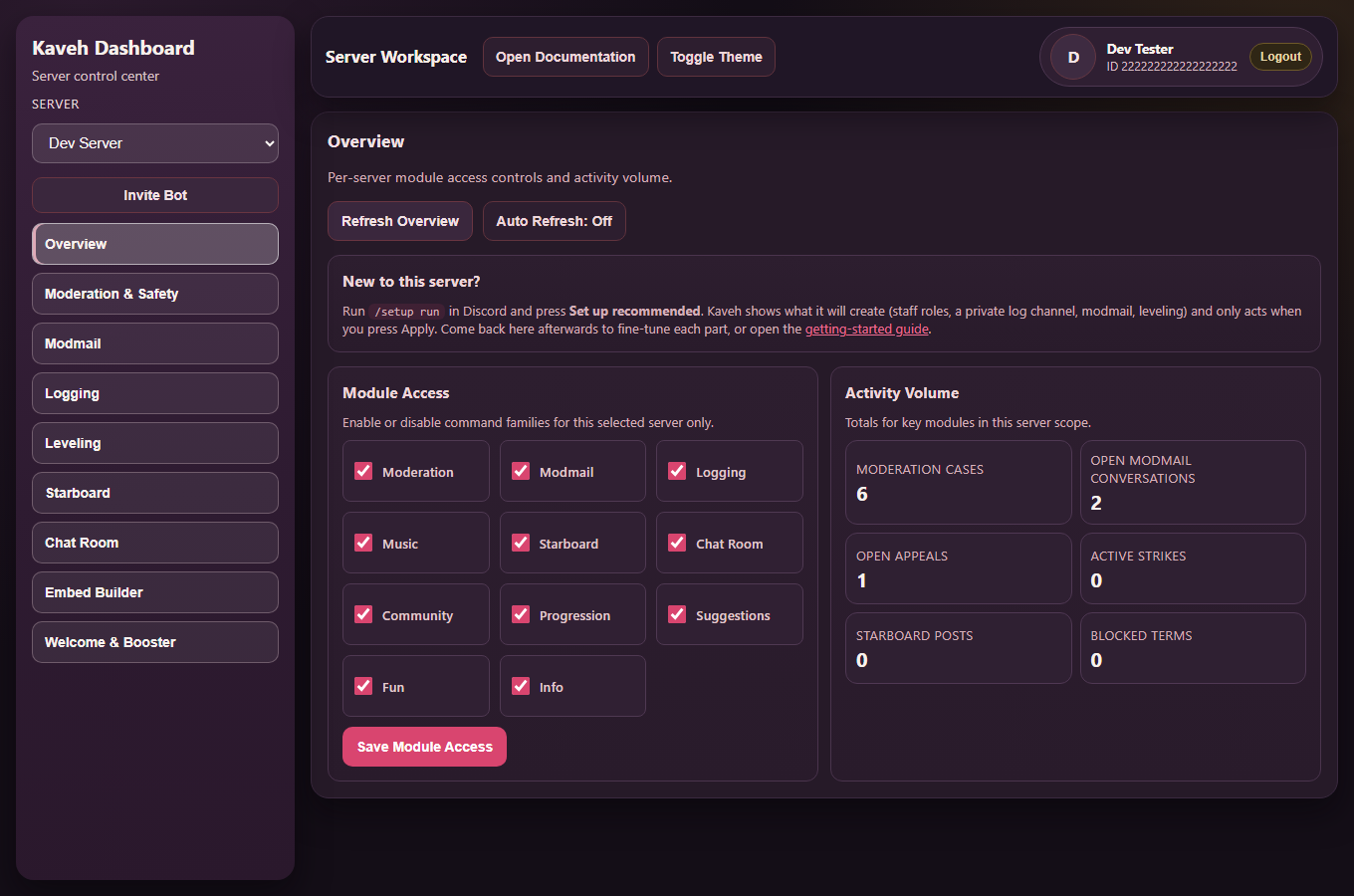Click the Invite Bot button
The height and width of the screenshot is (896, 1354).
[155, 195]
